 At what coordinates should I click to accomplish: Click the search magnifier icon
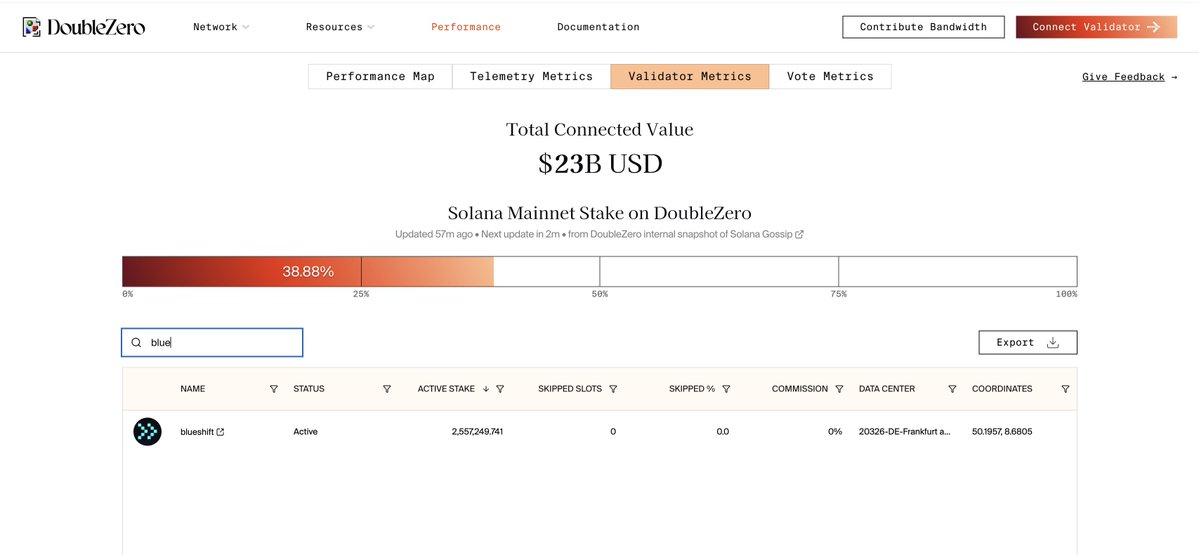136,342
